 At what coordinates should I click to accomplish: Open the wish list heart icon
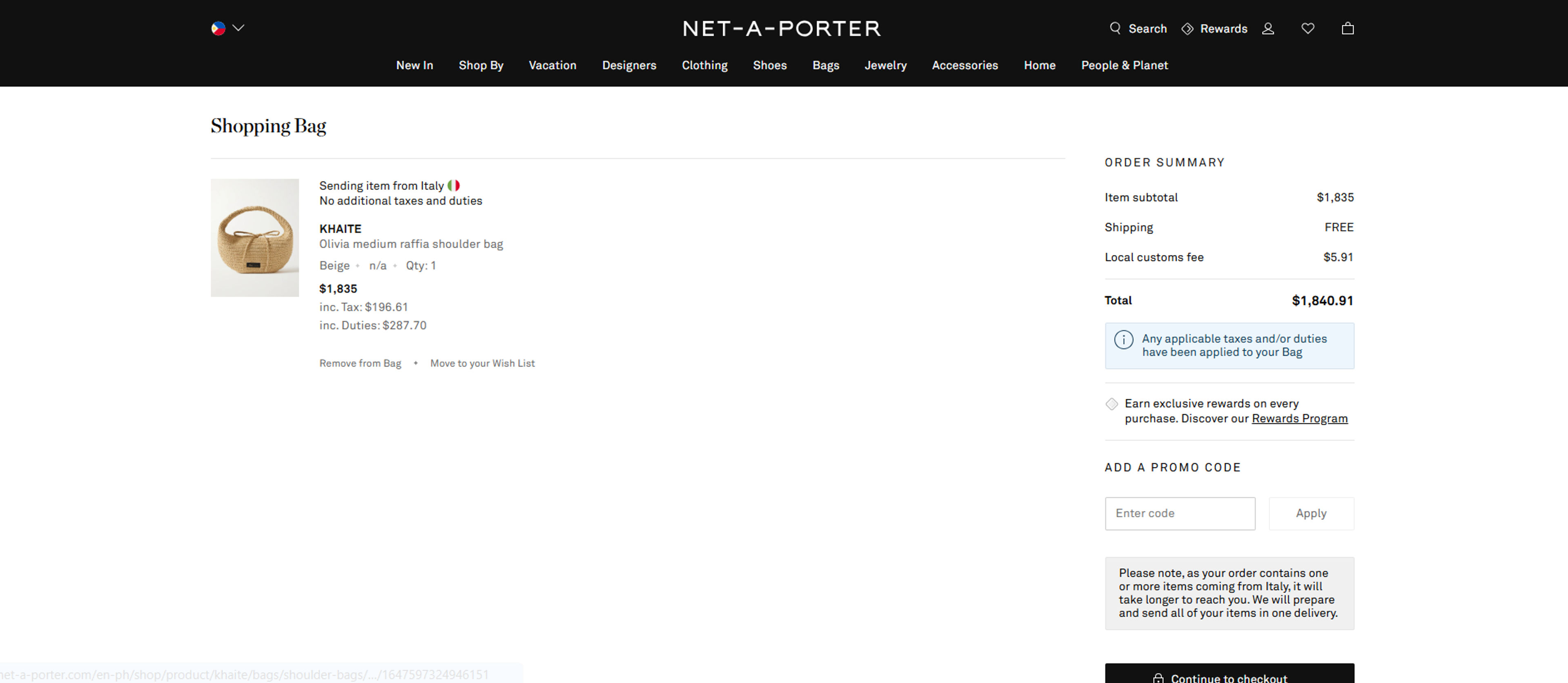point(1307,29)
